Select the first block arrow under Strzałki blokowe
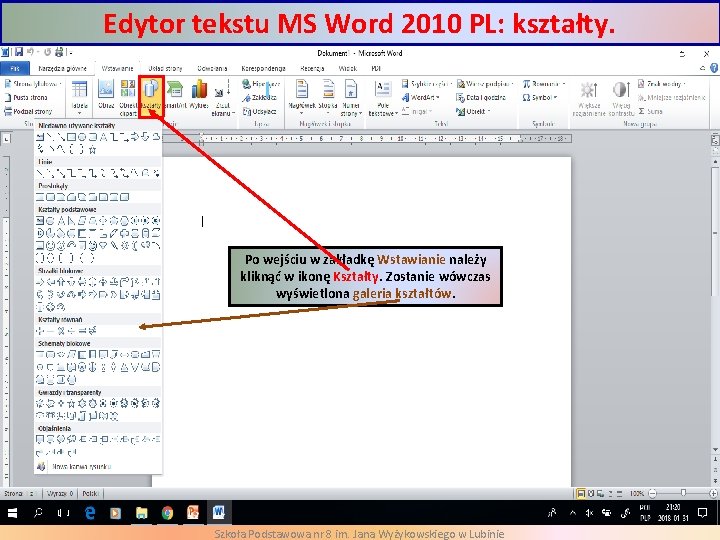 pyautogui.click(x=40, y=281)
